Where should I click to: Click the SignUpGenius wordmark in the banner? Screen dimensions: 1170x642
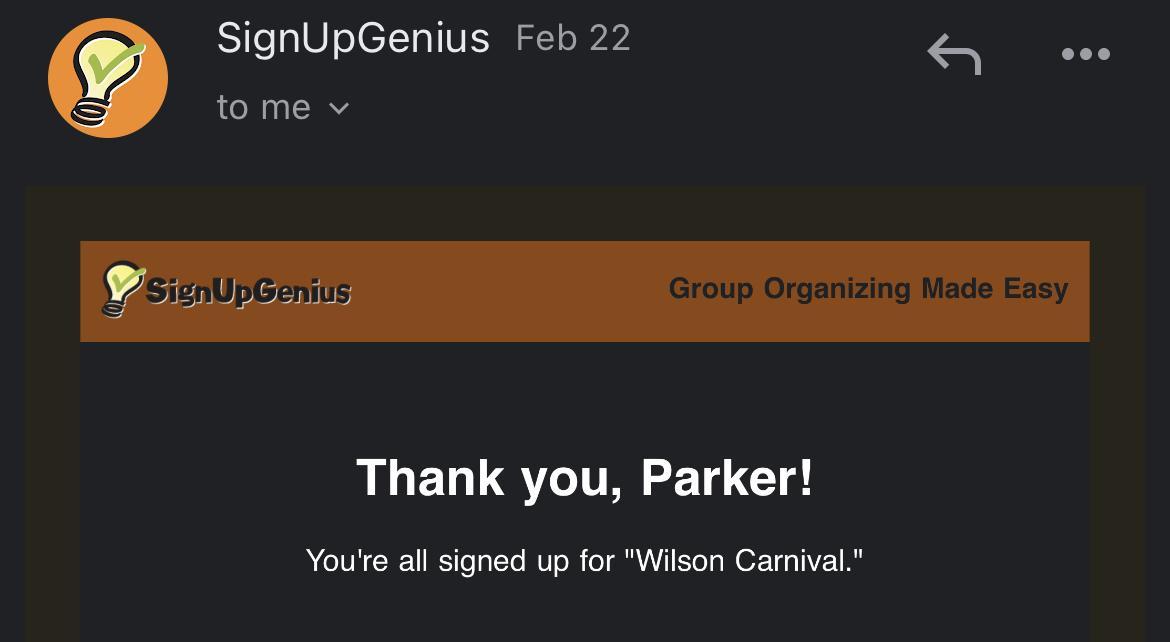click(248, 291)
